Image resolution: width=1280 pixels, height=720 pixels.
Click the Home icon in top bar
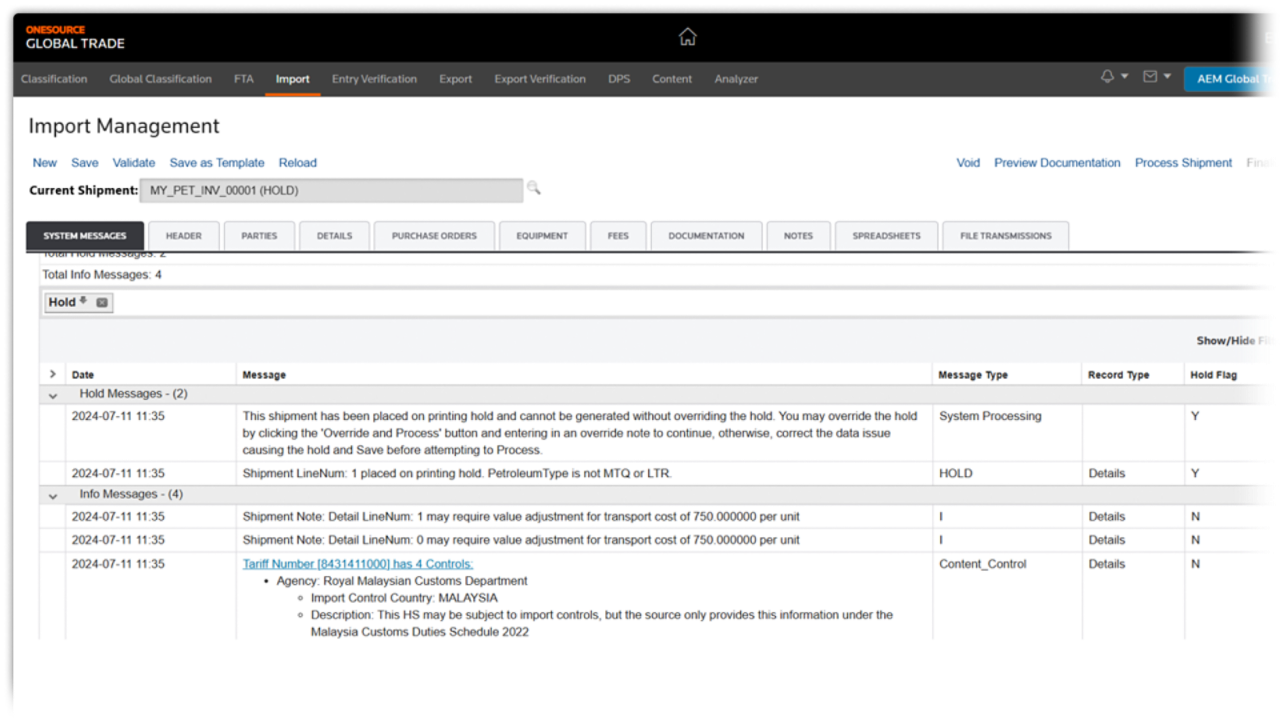coord(687,37)
